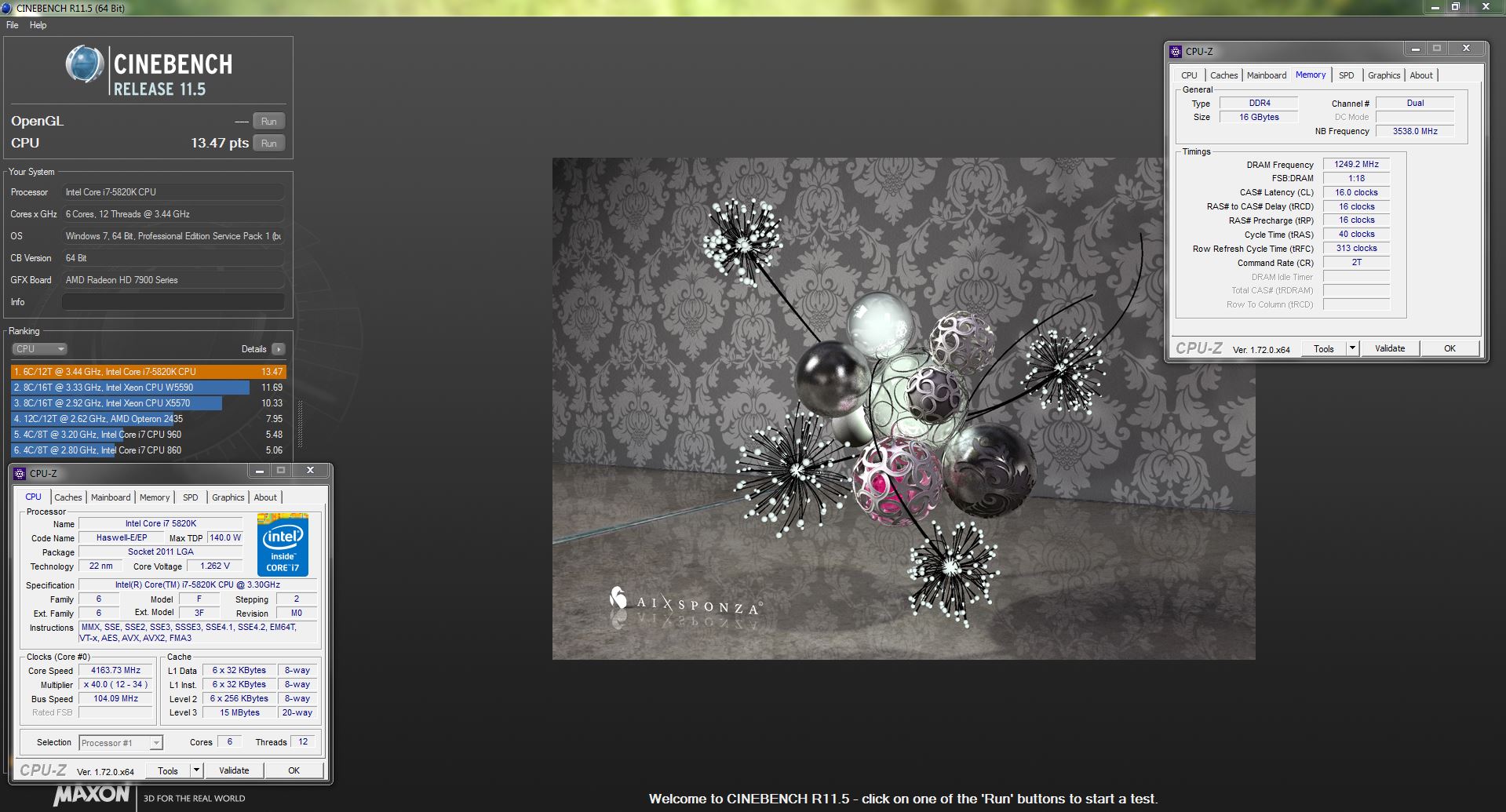Select ranking row 4 AMD Opteron 2435
This screenshot has width=1506, height=812.
click(148, 419)
